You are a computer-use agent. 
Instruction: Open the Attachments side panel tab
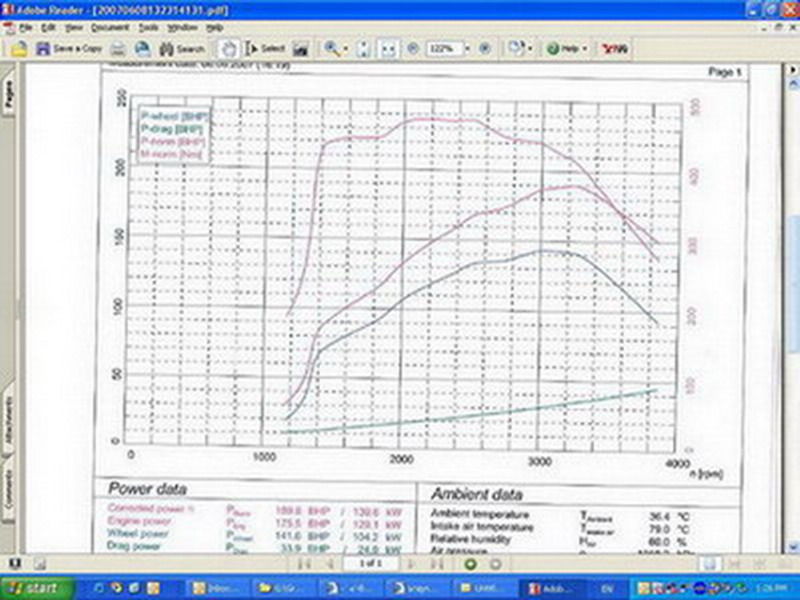coord(9,422)
